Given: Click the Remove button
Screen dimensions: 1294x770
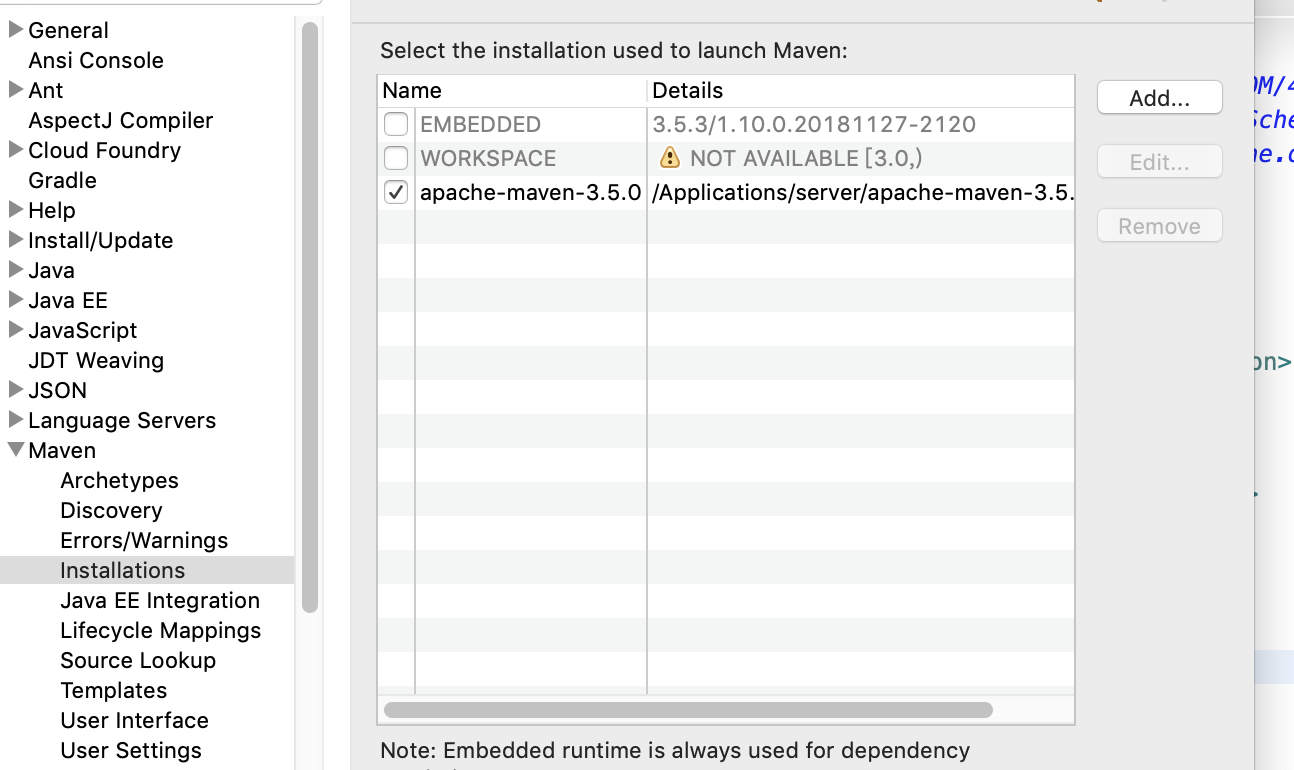Looking at the screenshot, I should coord(1159,226).
